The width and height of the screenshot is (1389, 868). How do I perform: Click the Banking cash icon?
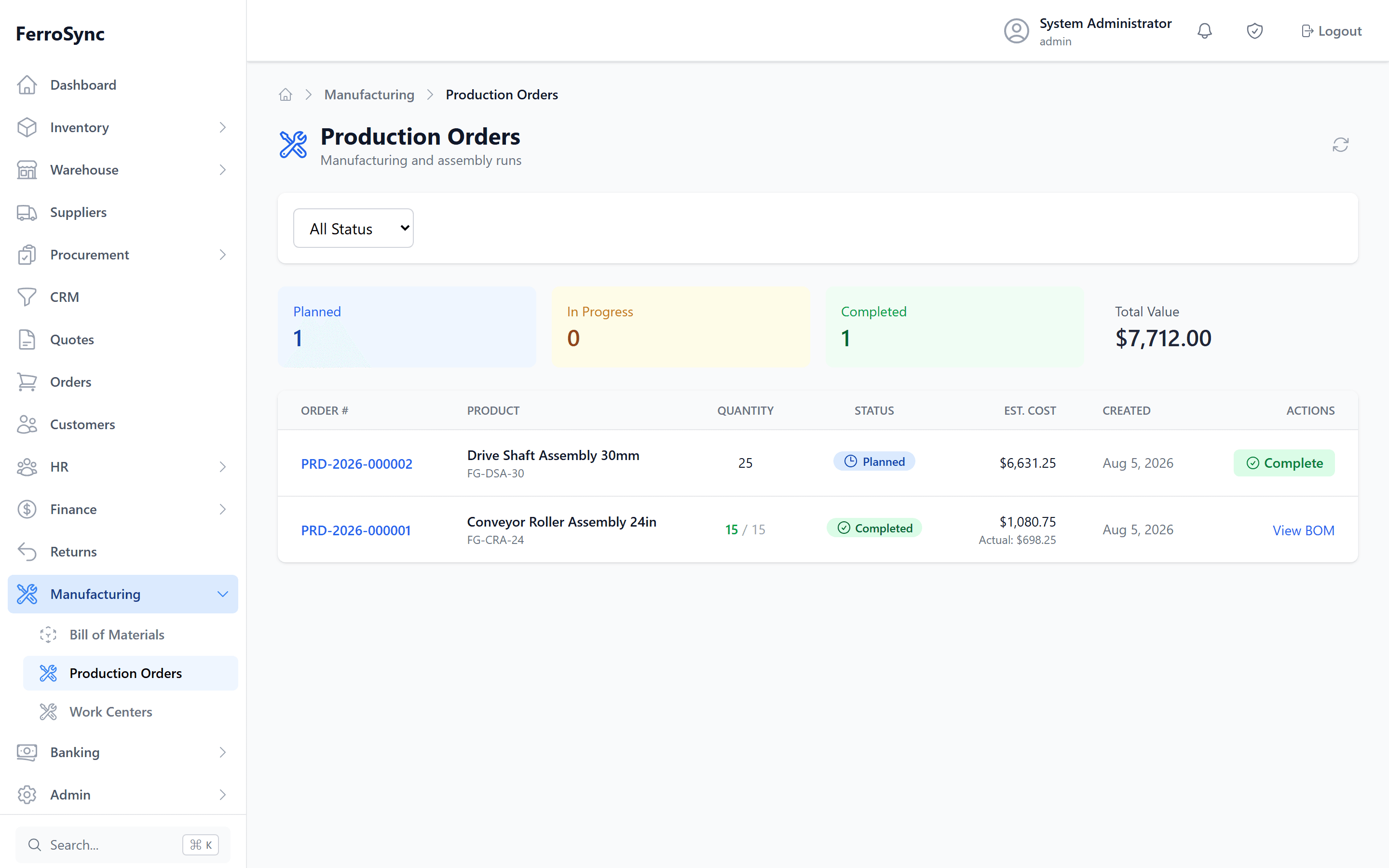coord(27,753)
